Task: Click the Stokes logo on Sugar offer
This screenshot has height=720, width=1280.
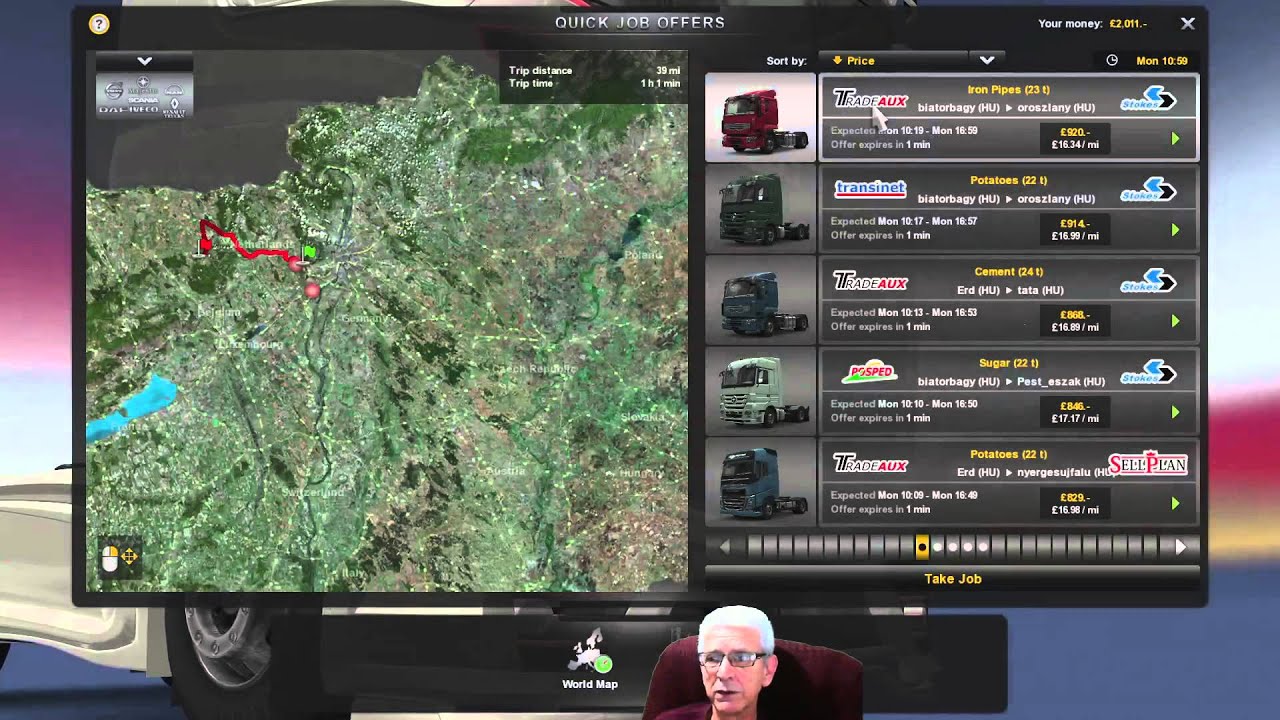Action: point(1148,372)
